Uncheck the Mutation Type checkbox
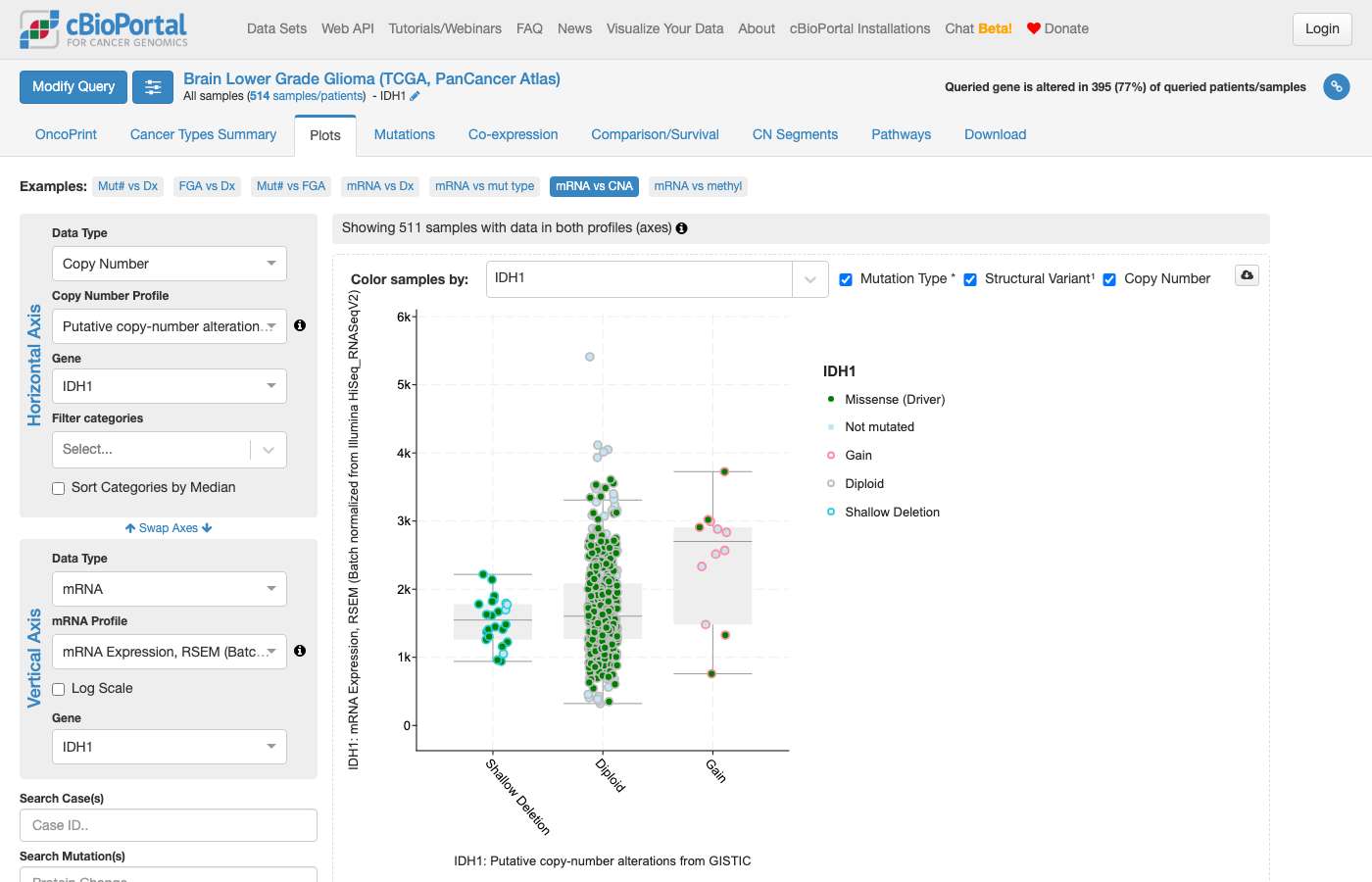 [x=846, y=279]
